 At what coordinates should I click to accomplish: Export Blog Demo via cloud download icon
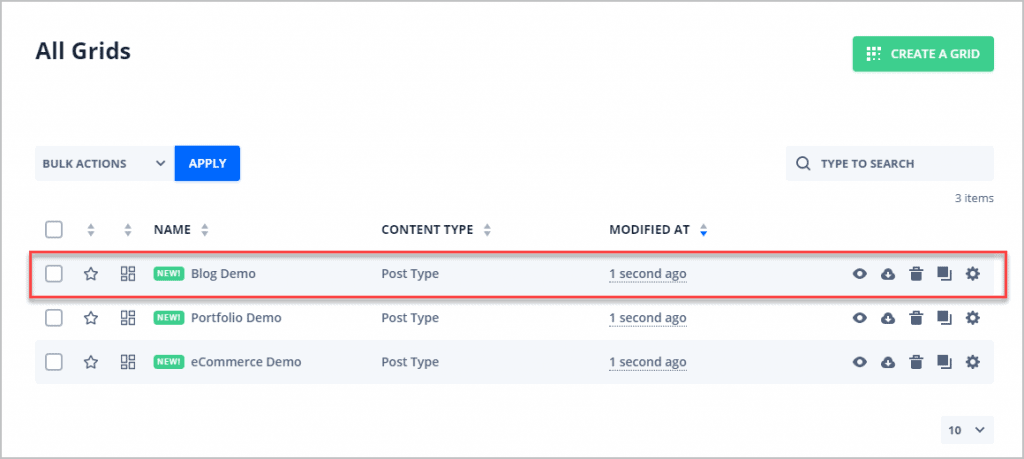(887, 274)
